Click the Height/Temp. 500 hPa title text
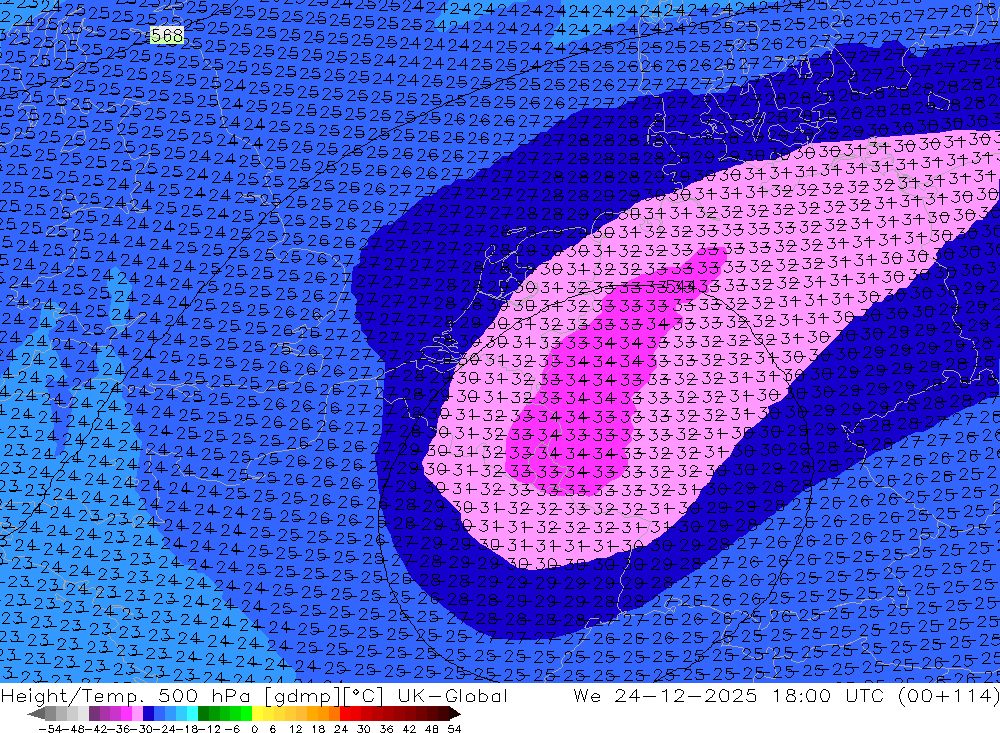 [127, 695]
